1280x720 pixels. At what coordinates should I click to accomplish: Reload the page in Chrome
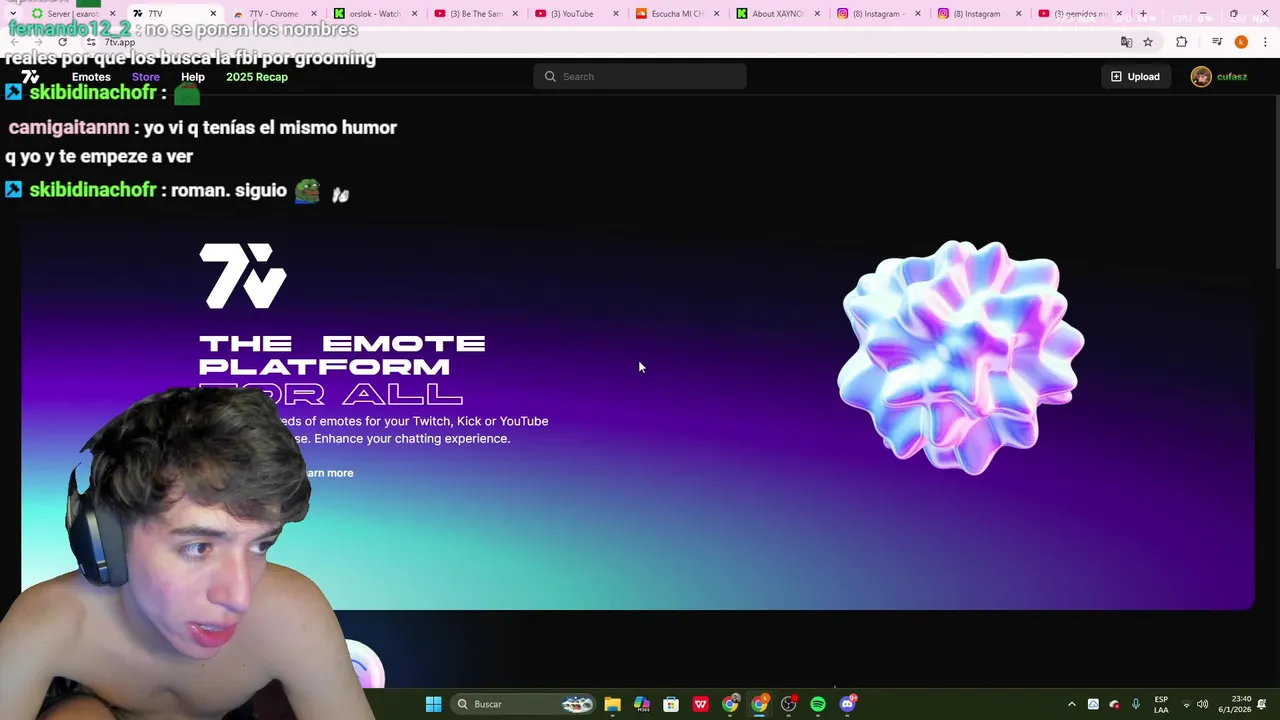(x=62, y=42)
